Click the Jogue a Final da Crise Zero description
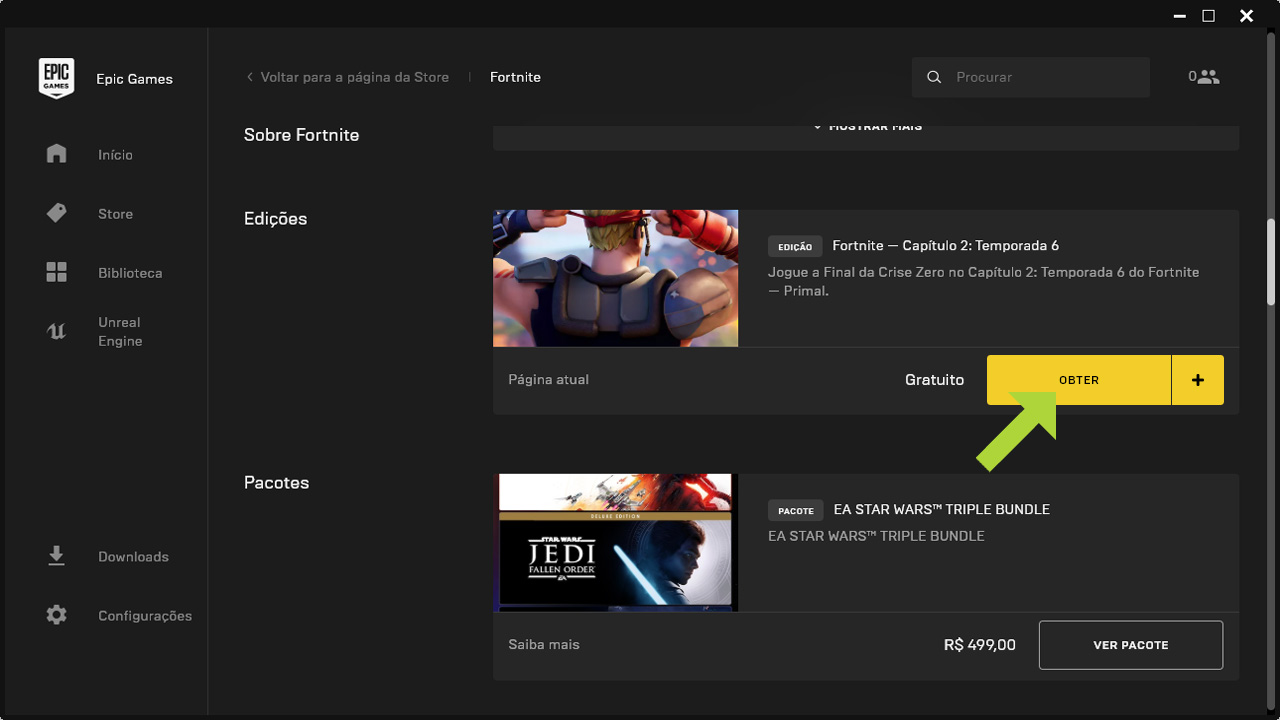 (983, 282)
